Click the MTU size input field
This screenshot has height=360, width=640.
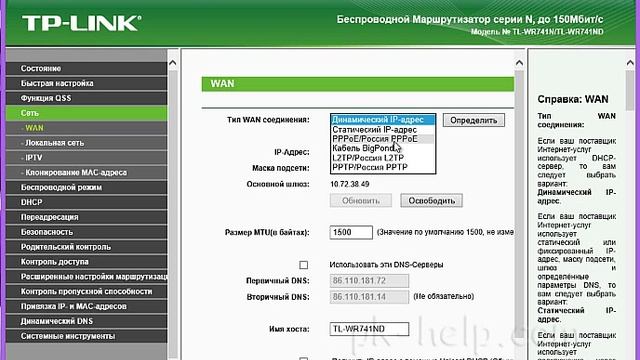[x=351, y=232]
